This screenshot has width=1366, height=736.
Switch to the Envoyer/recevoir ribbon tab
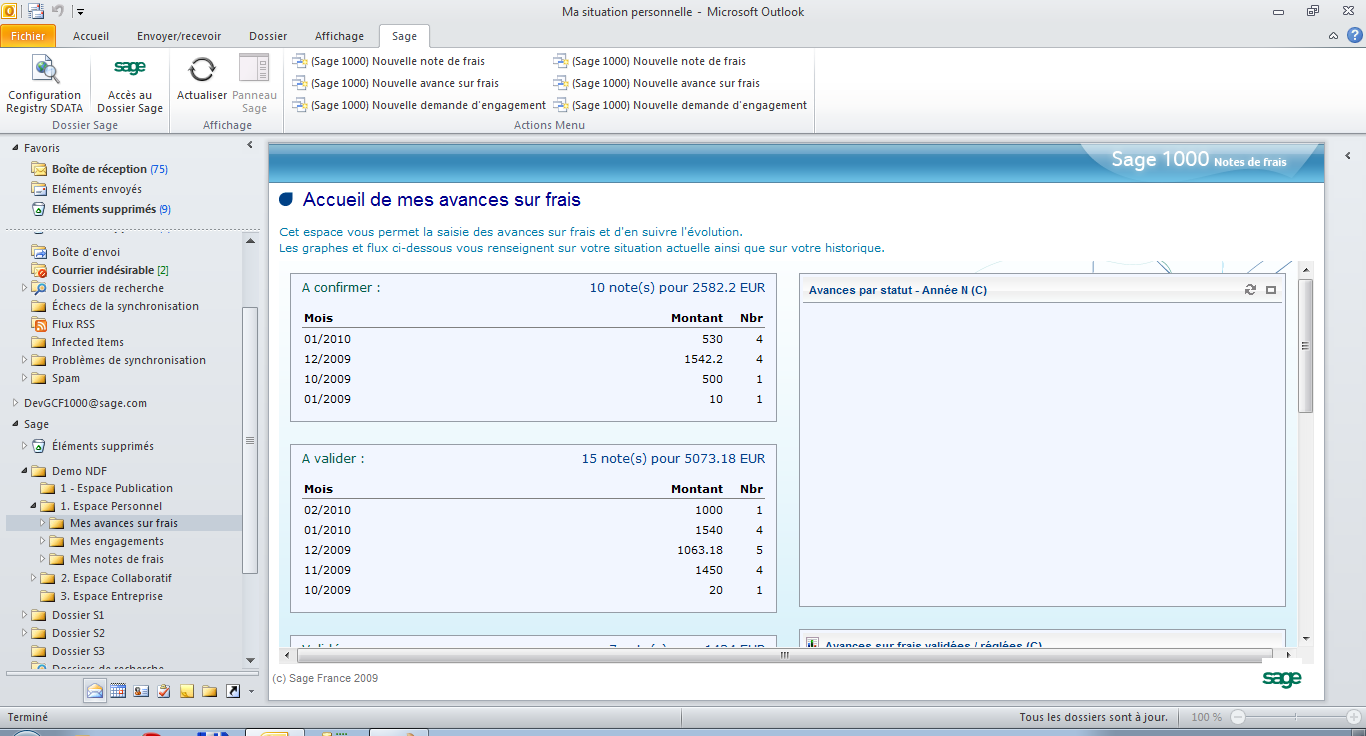tap(179, 36)
